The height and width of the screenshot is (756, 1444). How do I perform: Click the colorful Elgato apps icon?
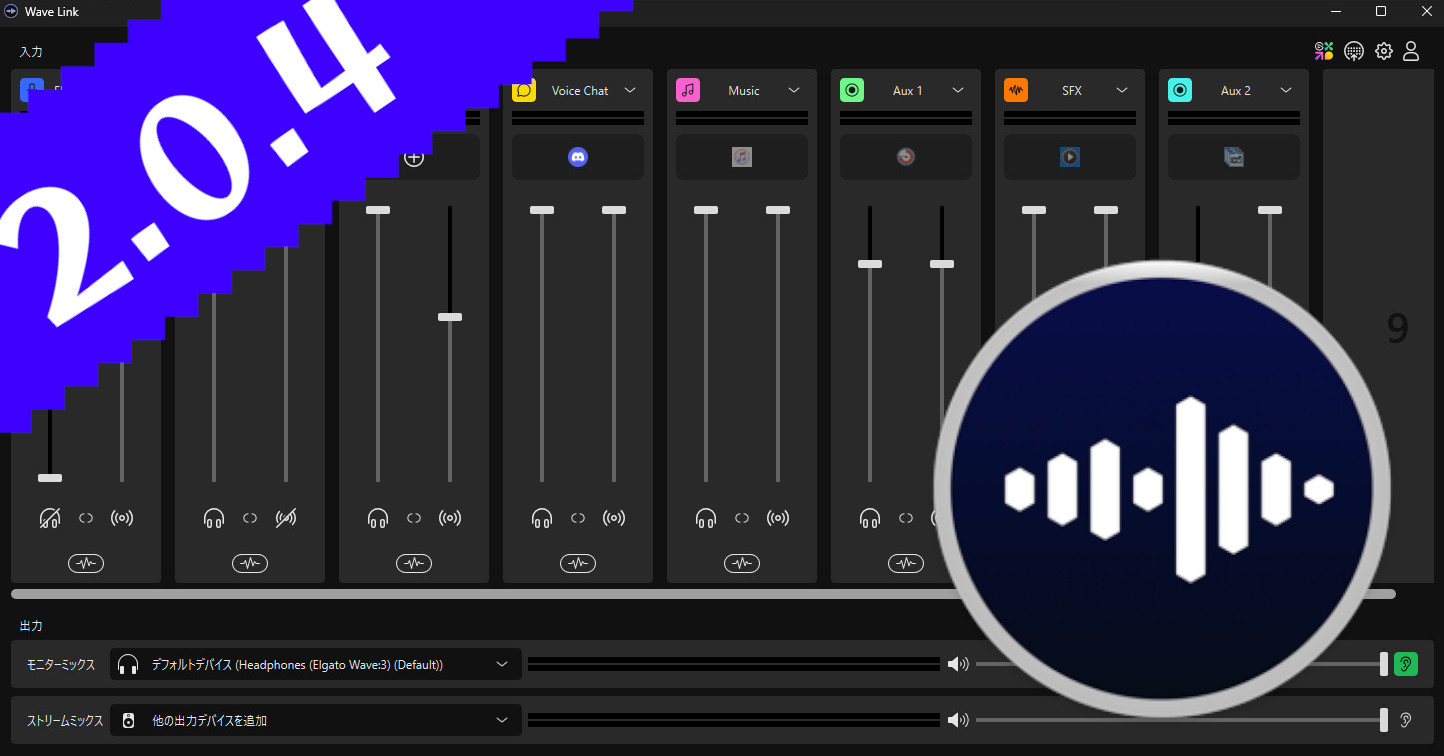click(1324, 50)
